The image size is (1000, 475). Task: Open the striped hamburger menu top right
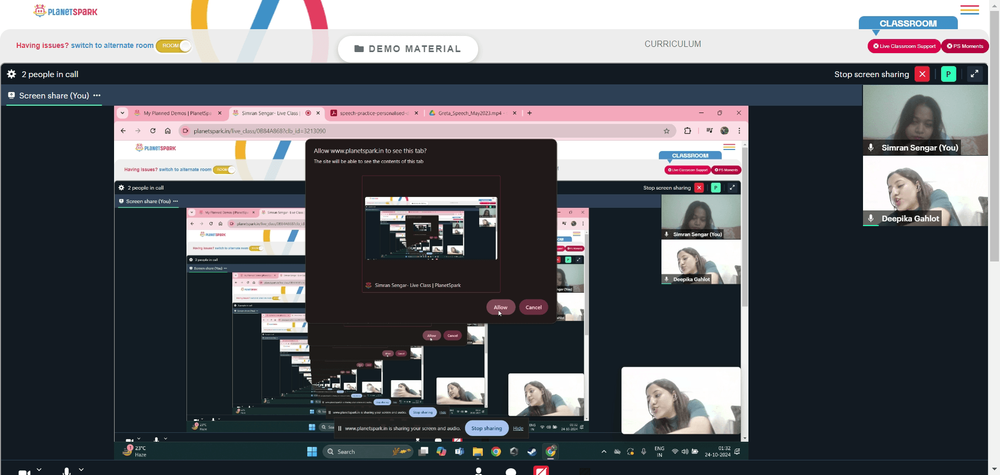coord(969,10)
